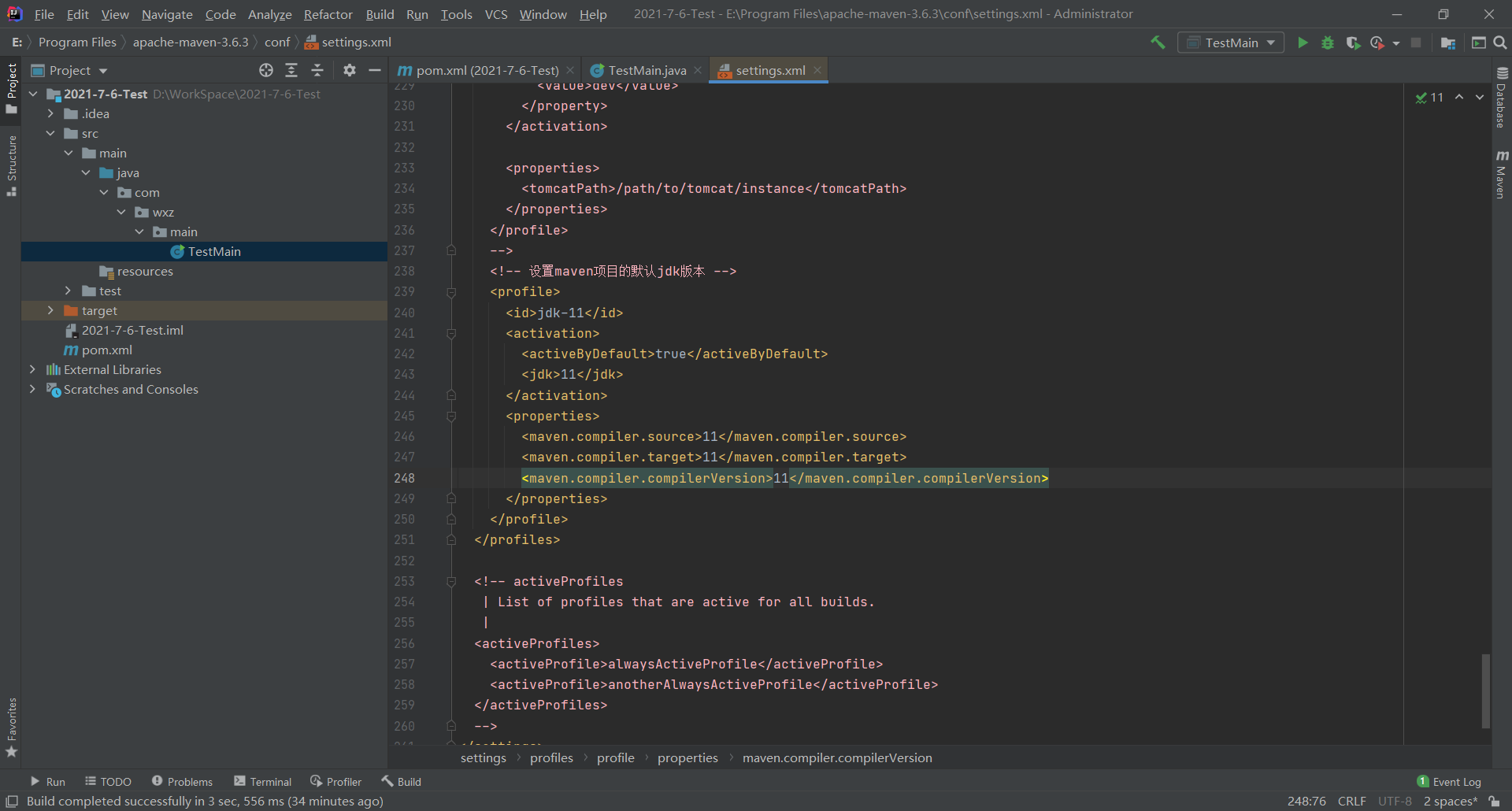Click the CRLF line separator widget
Viewport: 1512px width, 811px height.
1351,801
